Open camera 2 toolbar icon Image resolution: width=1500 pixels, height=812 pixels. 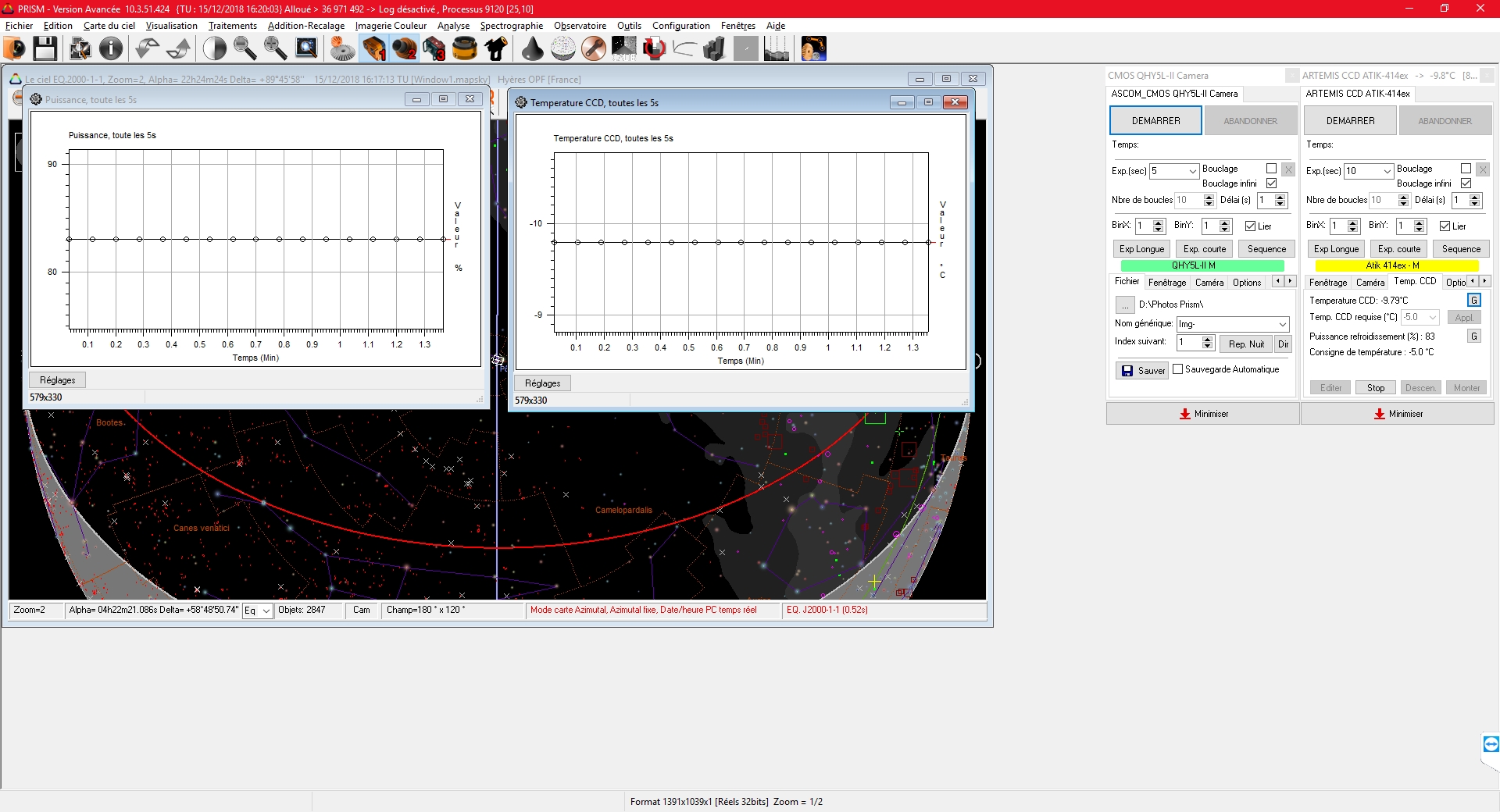(x=404, y=48)
